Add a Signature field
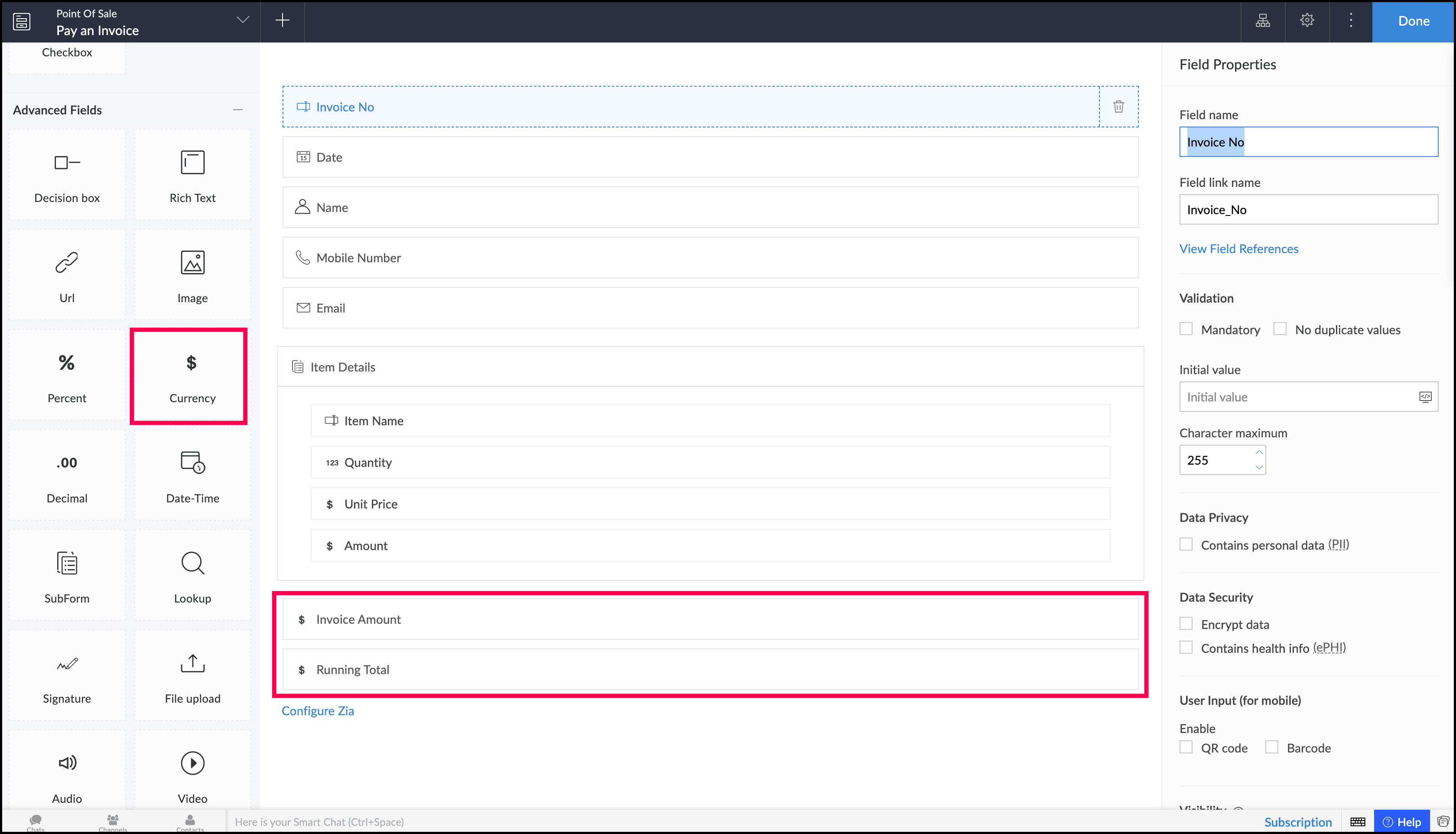The height and width of the screenshot is (834, 1456). (x=67, y=676)
